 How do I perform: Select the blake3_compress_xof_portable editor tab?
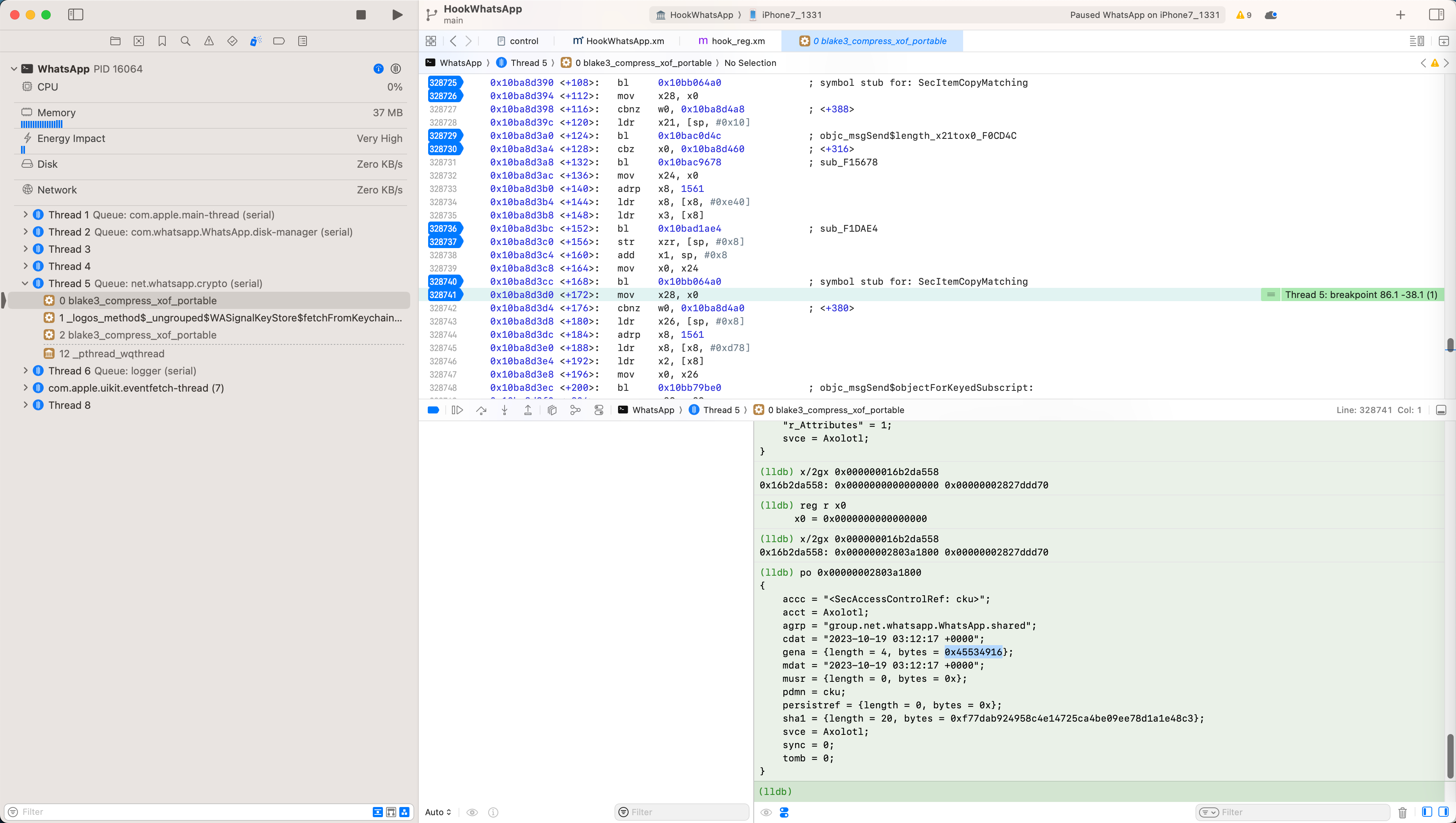click(x=872, y=41)
